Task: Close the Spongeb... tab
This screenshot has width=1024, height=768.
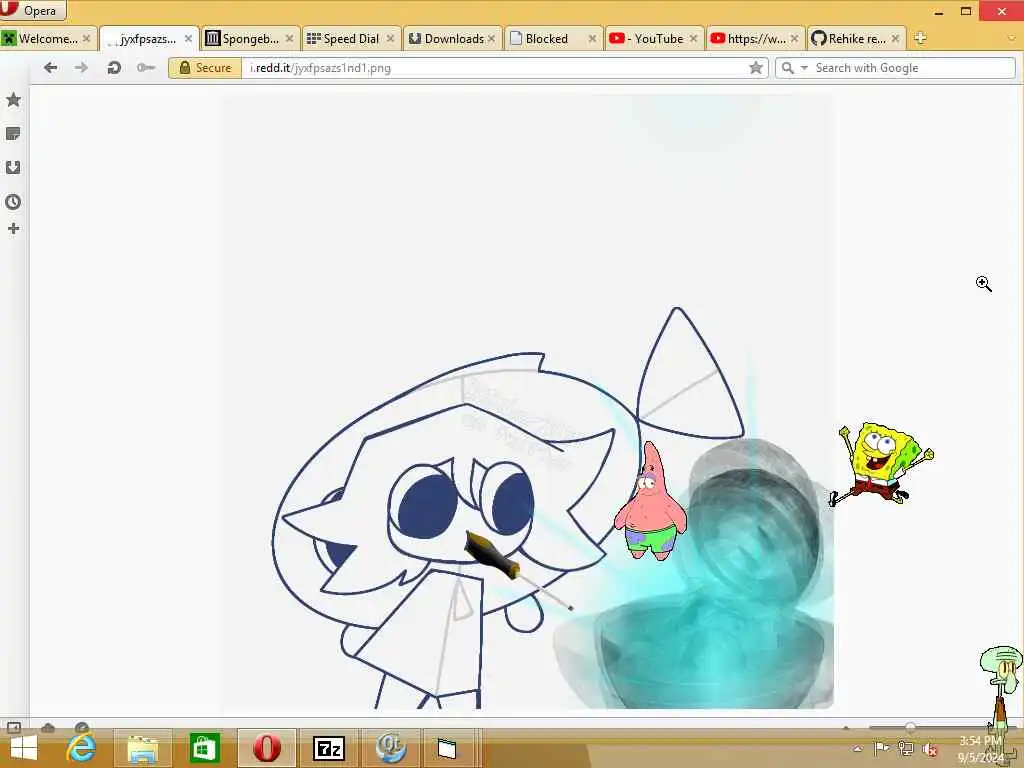Action: (289, 39)
